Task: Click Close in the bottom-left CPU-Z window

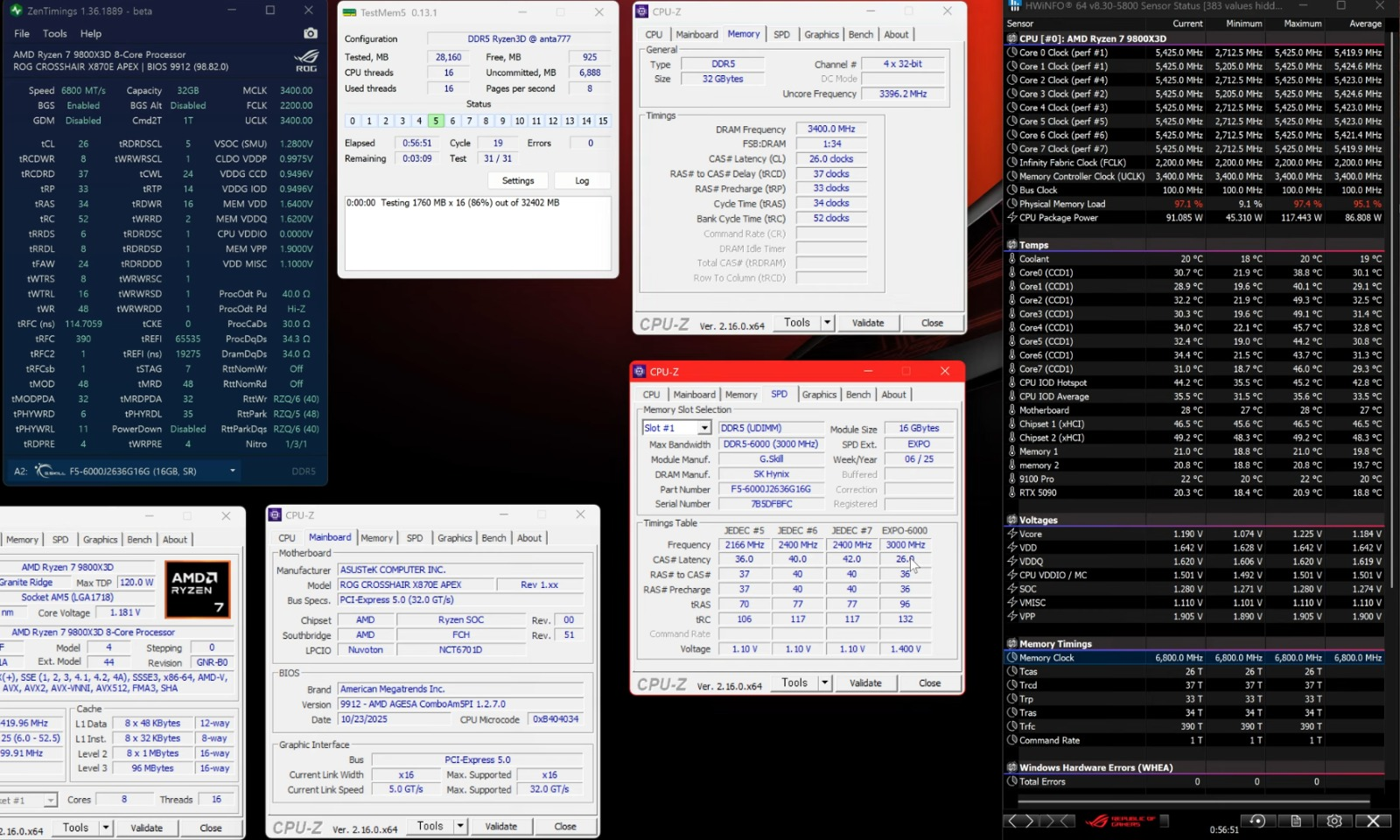Action: tap(211, 828)
